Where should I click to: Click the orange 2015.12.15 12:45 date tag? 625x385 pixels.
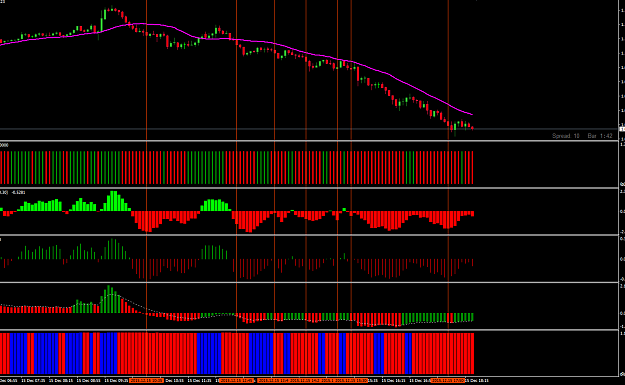point(236,381)
